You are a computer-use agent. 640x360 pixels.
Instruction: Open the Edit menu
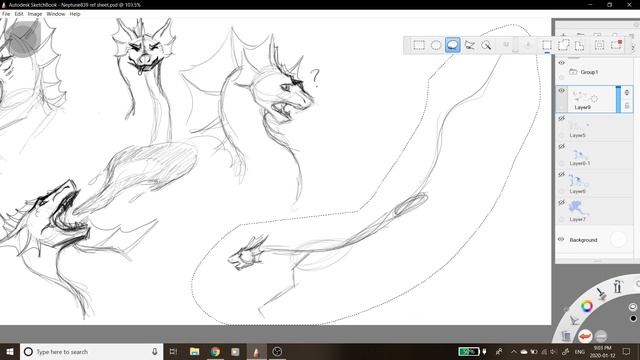coord(19,14)
